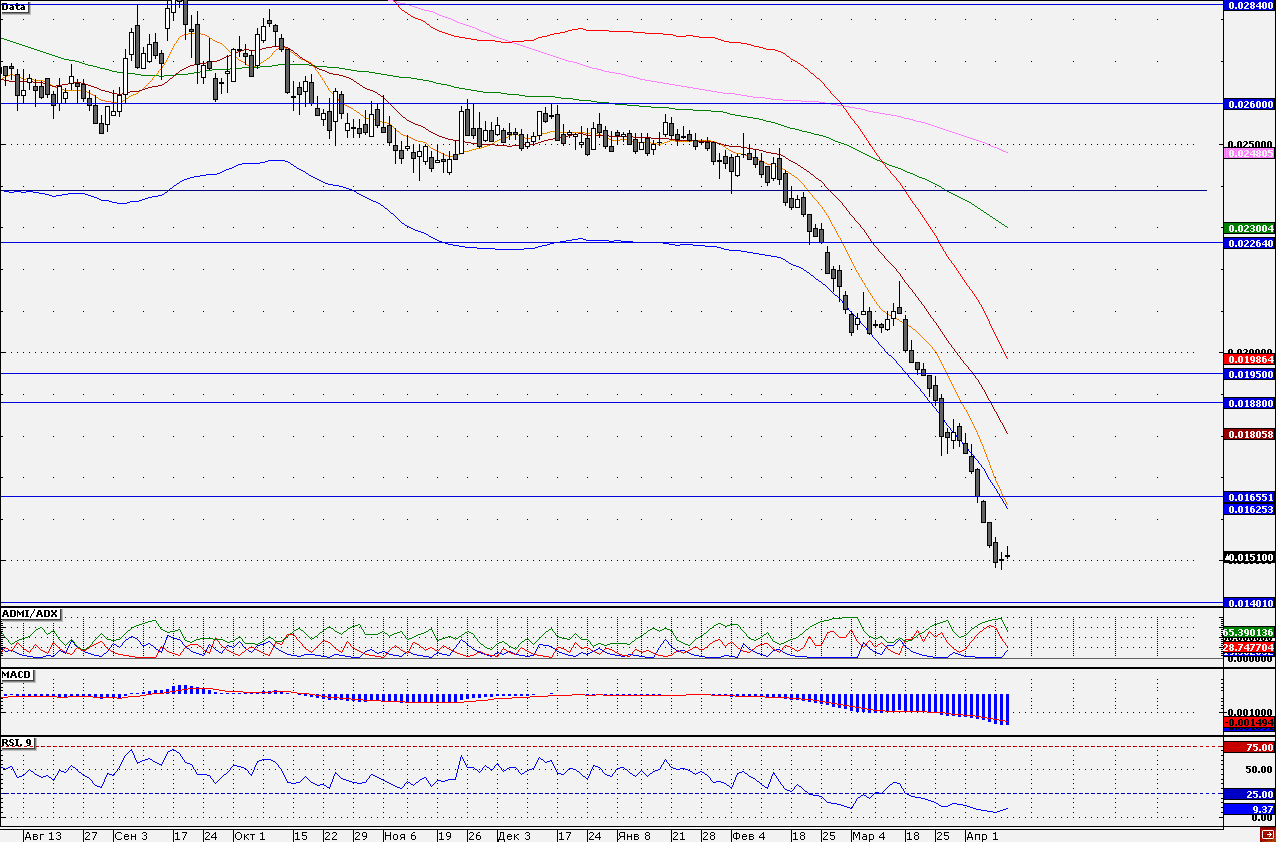
Task: Click the Мар 4 date label
Action: click(x=869, y=835)
